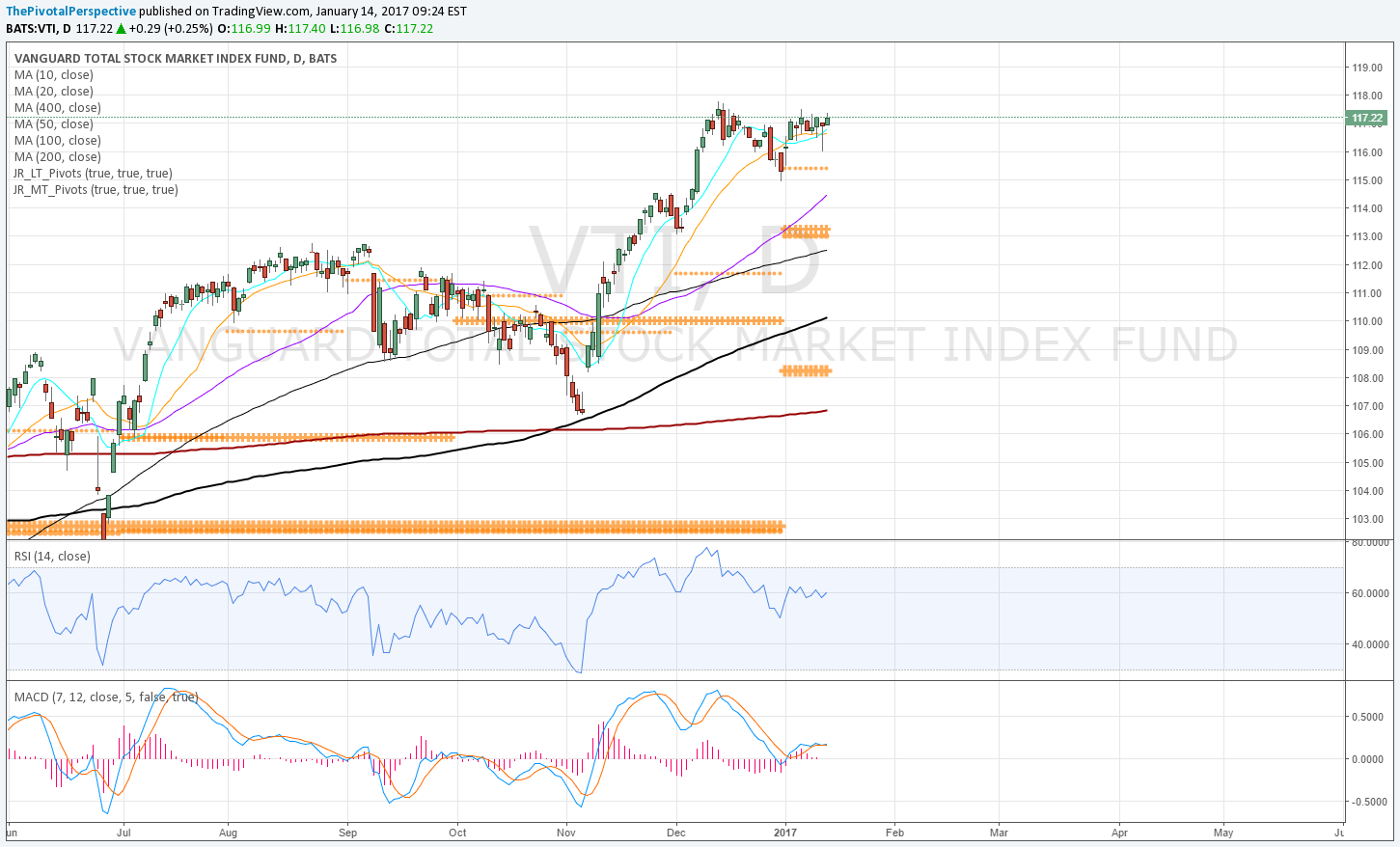Click the RSI 40.0000 axis label

pos(1369,644)
